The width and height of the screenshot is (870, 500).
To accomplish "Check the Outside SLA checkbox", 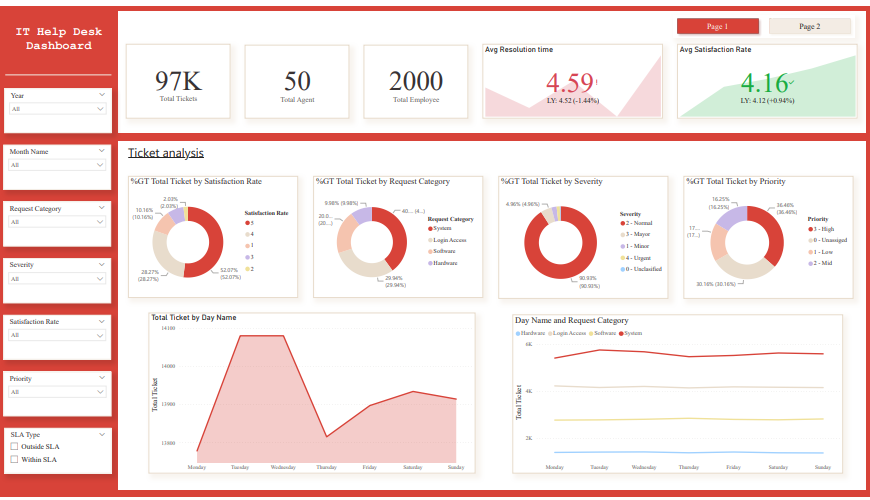I will pos(14,447).
